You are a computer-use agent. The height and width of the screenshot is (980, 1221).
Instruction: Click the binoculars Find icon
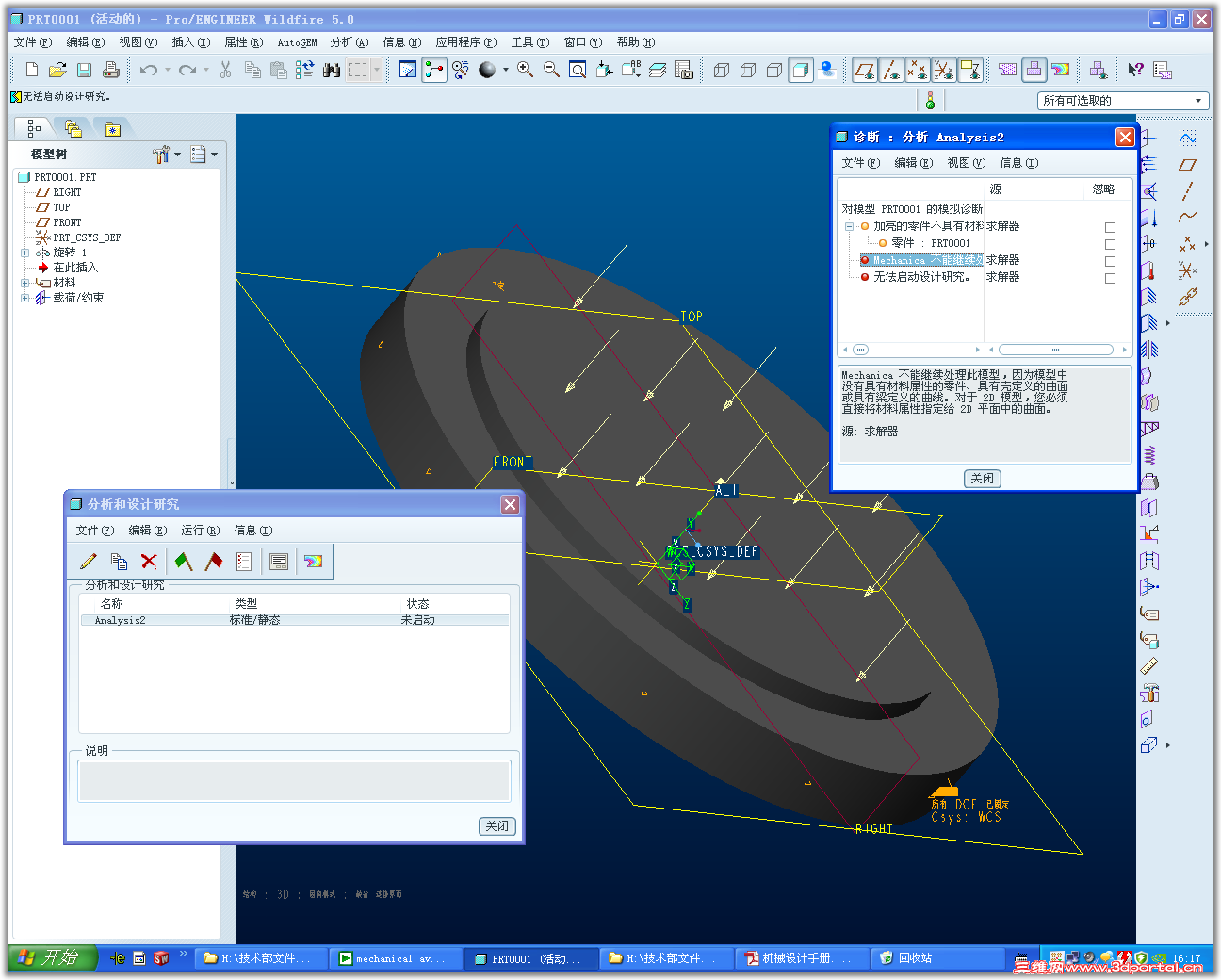pyautogui.click(x=331, y=70)
